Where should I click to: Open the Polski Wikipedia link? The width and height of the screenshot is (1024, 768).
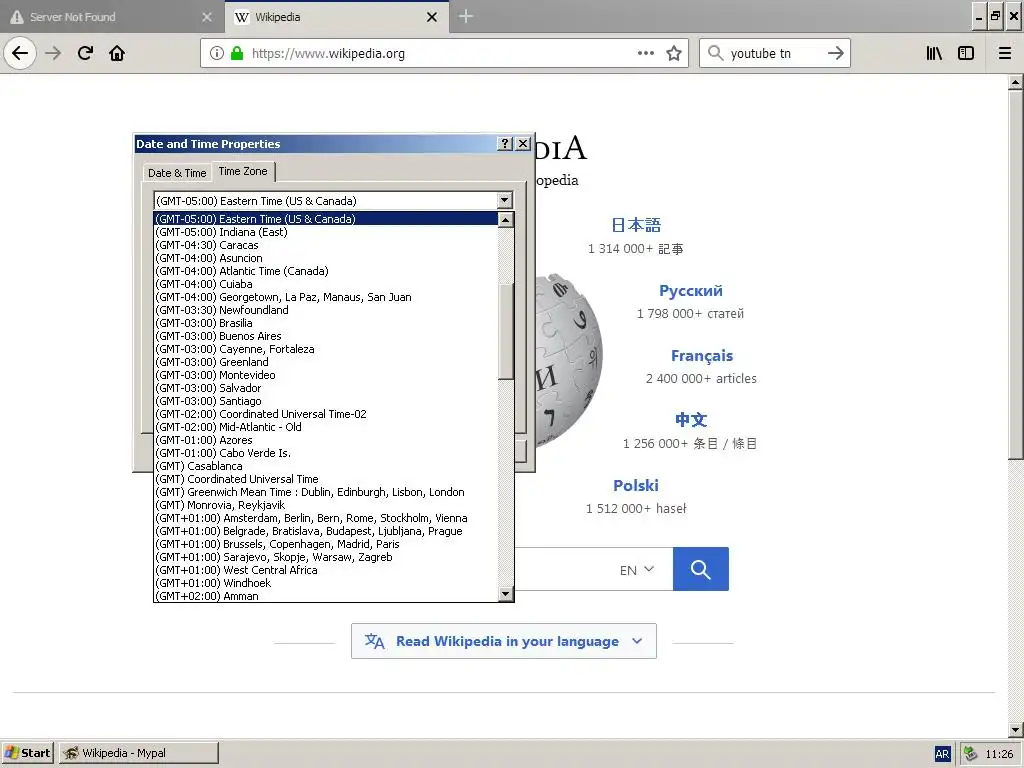pyautogui.click(x=635, y=485)
